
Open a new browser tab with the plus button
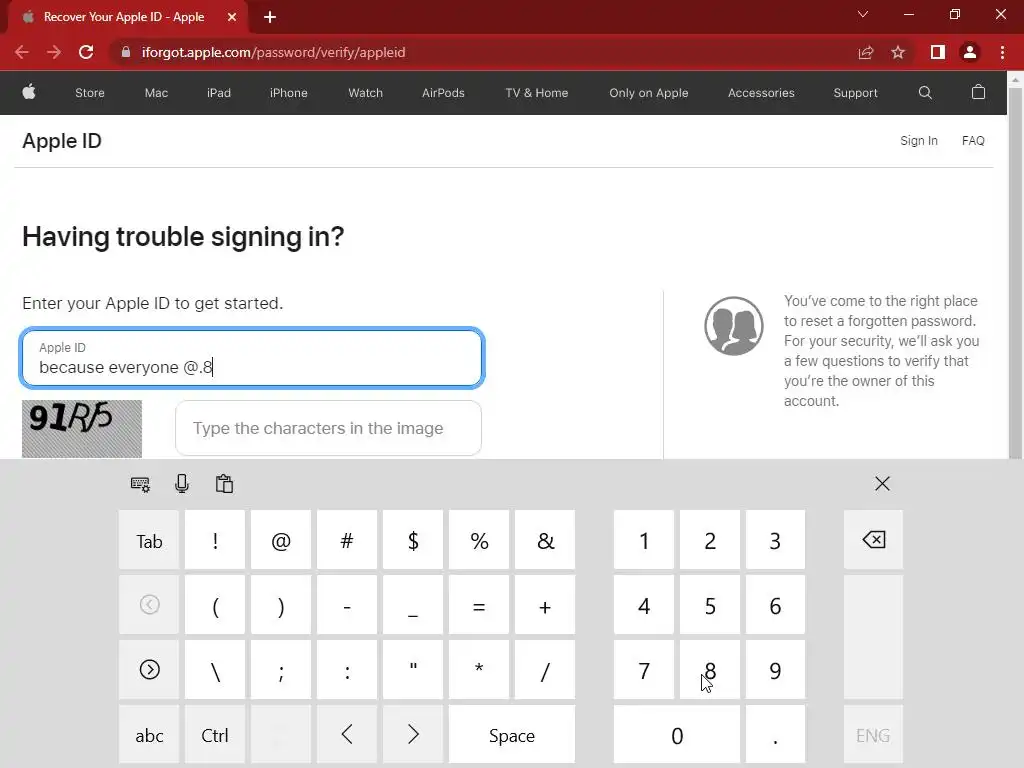[x=270, y=17]
